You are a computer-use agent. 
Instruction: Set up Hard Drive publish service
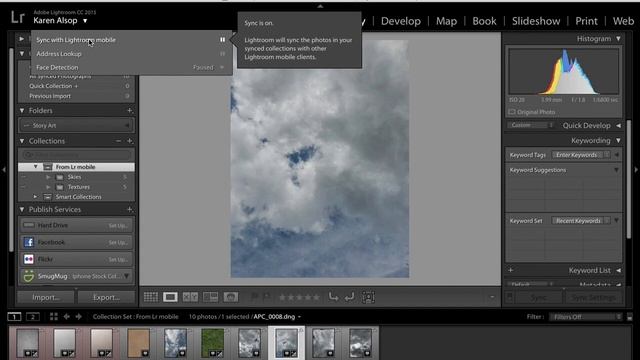(118, 225)
